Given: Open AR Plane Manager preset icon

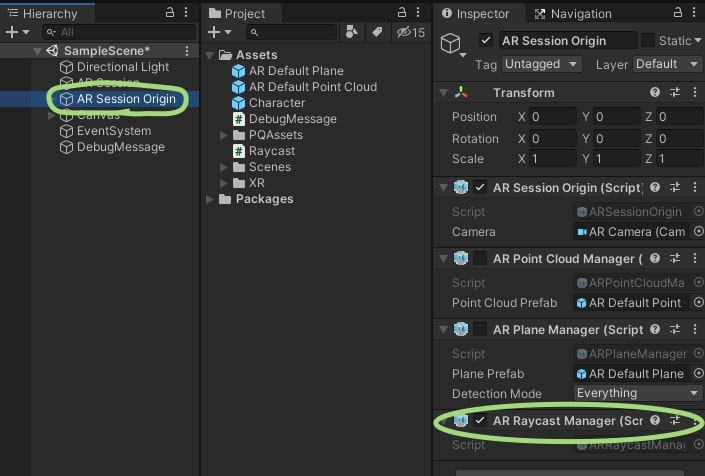Looking at the screenshot, I should [x=675, y=329].
